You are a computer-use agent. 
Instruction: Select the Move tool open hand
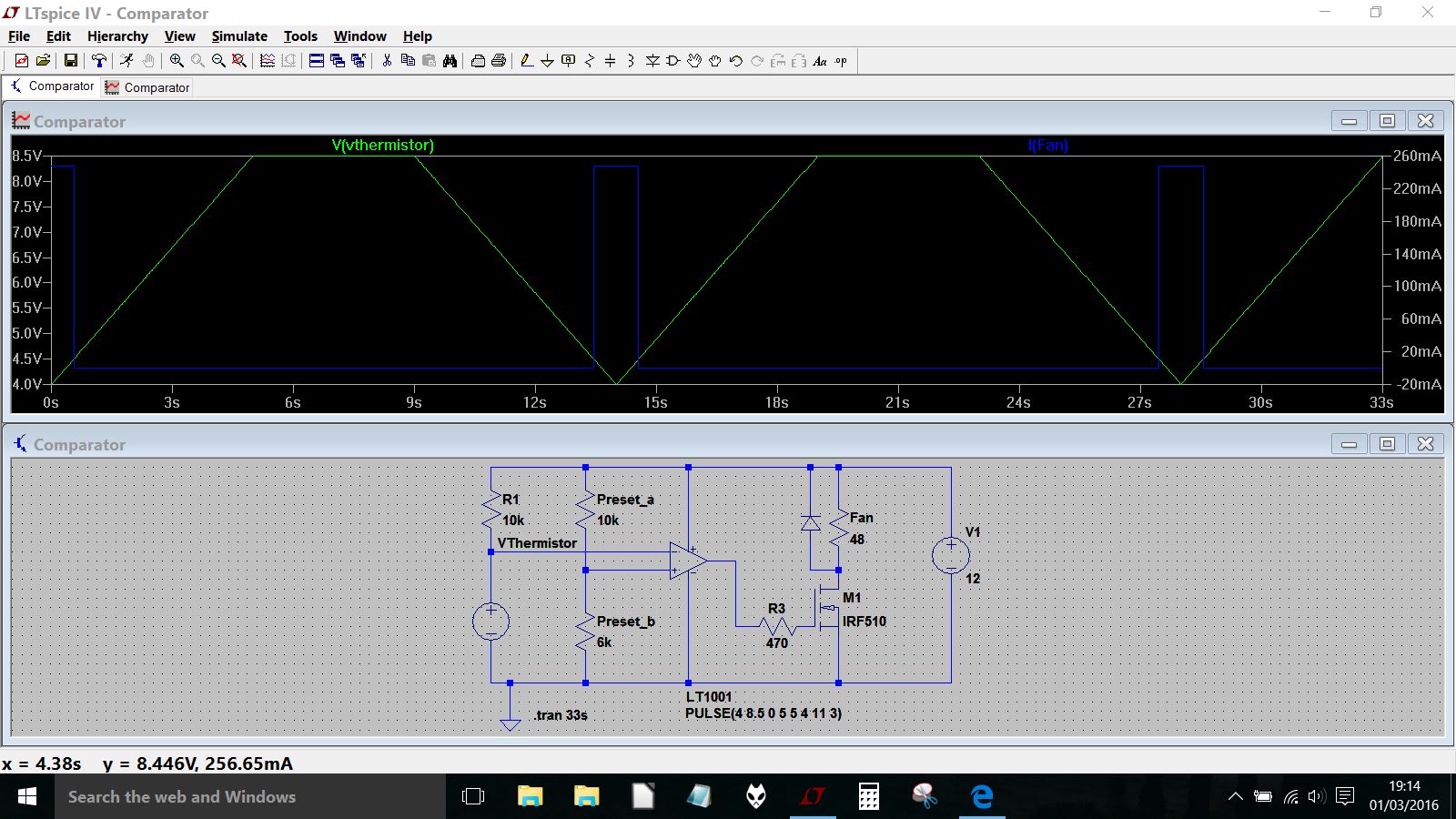pyautogui.click(x=694, y=61)
